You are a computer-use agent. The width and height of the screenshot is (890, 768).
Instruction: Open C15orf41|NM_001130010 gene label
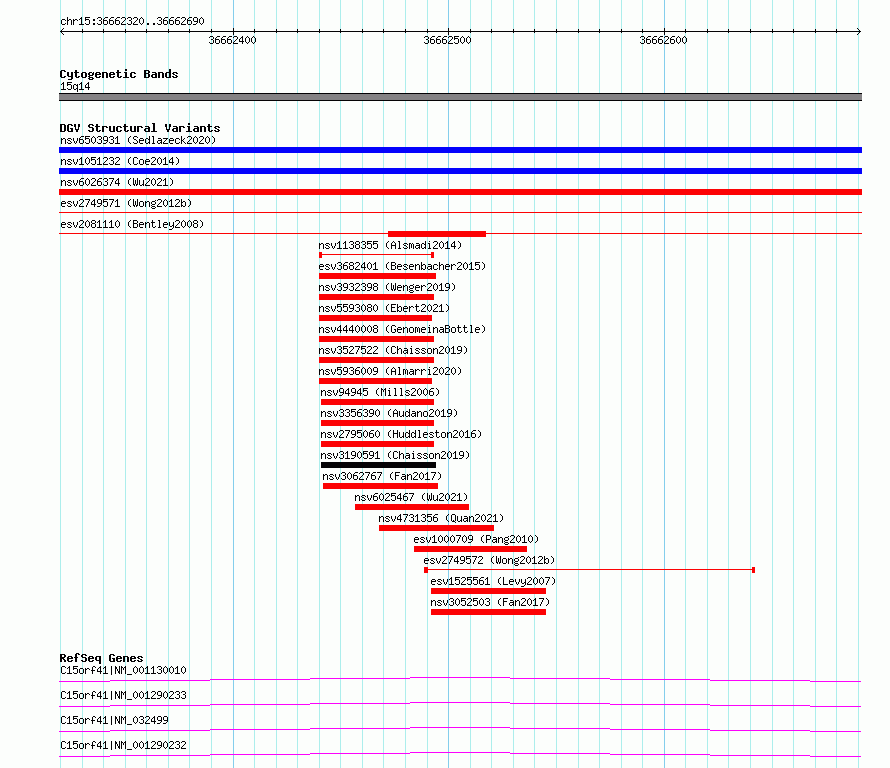123,670
